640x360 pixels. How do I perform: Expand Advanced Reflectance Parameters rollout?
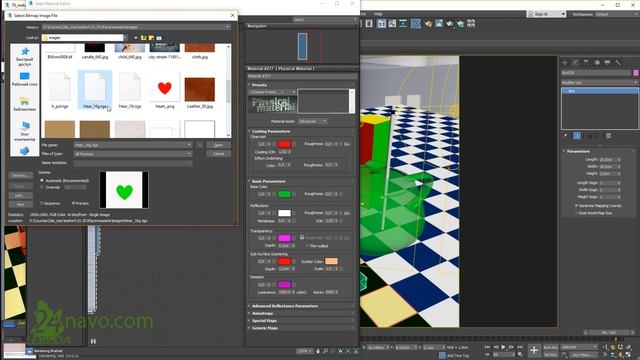(284, 306)
